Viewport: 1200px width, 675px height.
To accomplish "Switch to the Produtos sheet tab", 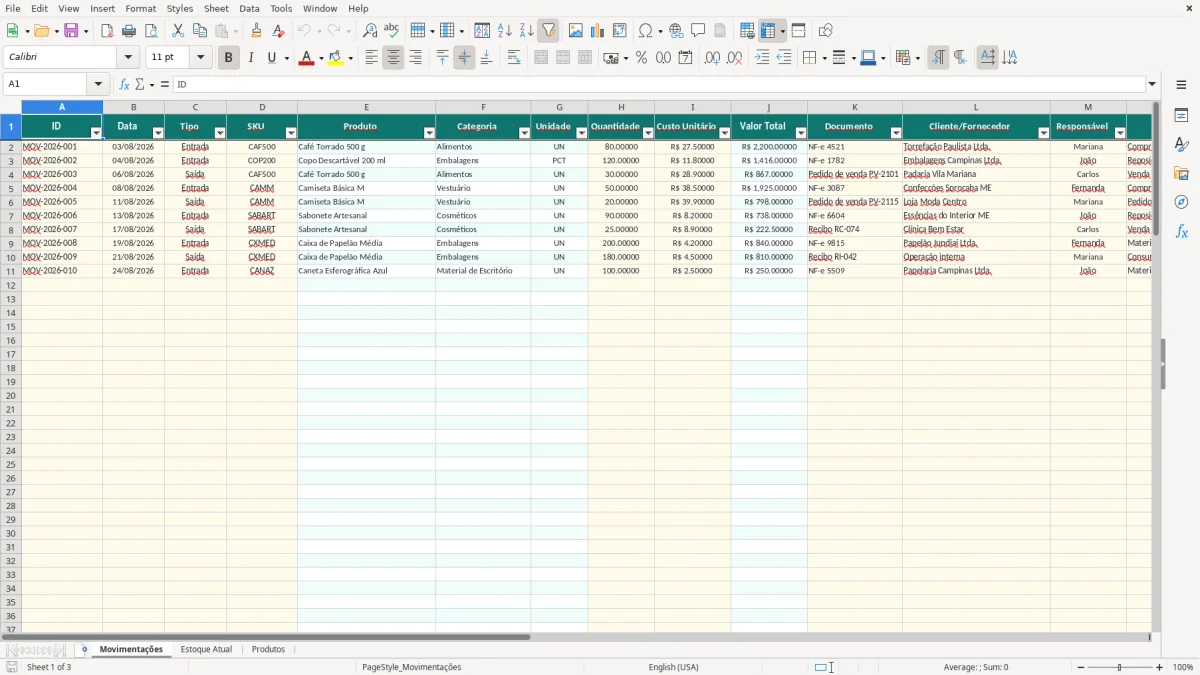I will click(x=268, y=649).
